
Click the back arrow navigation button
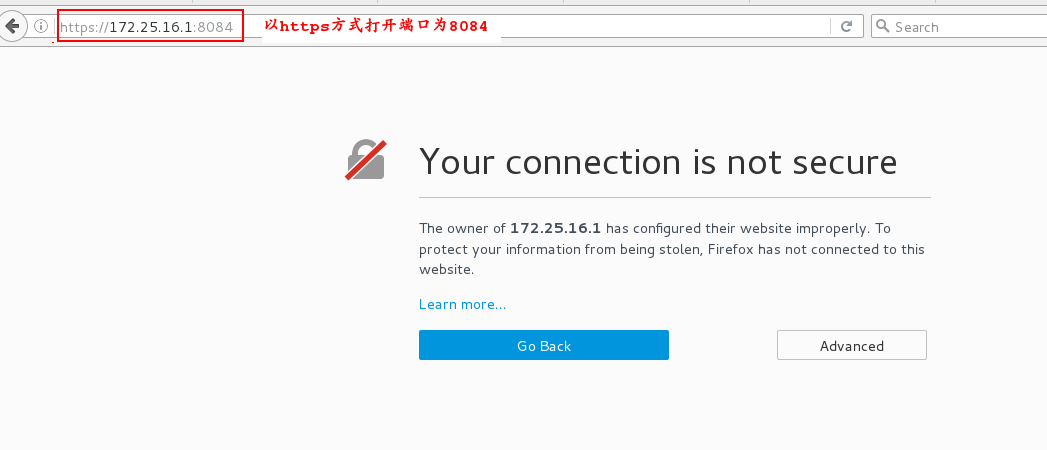tap(12, 27)
